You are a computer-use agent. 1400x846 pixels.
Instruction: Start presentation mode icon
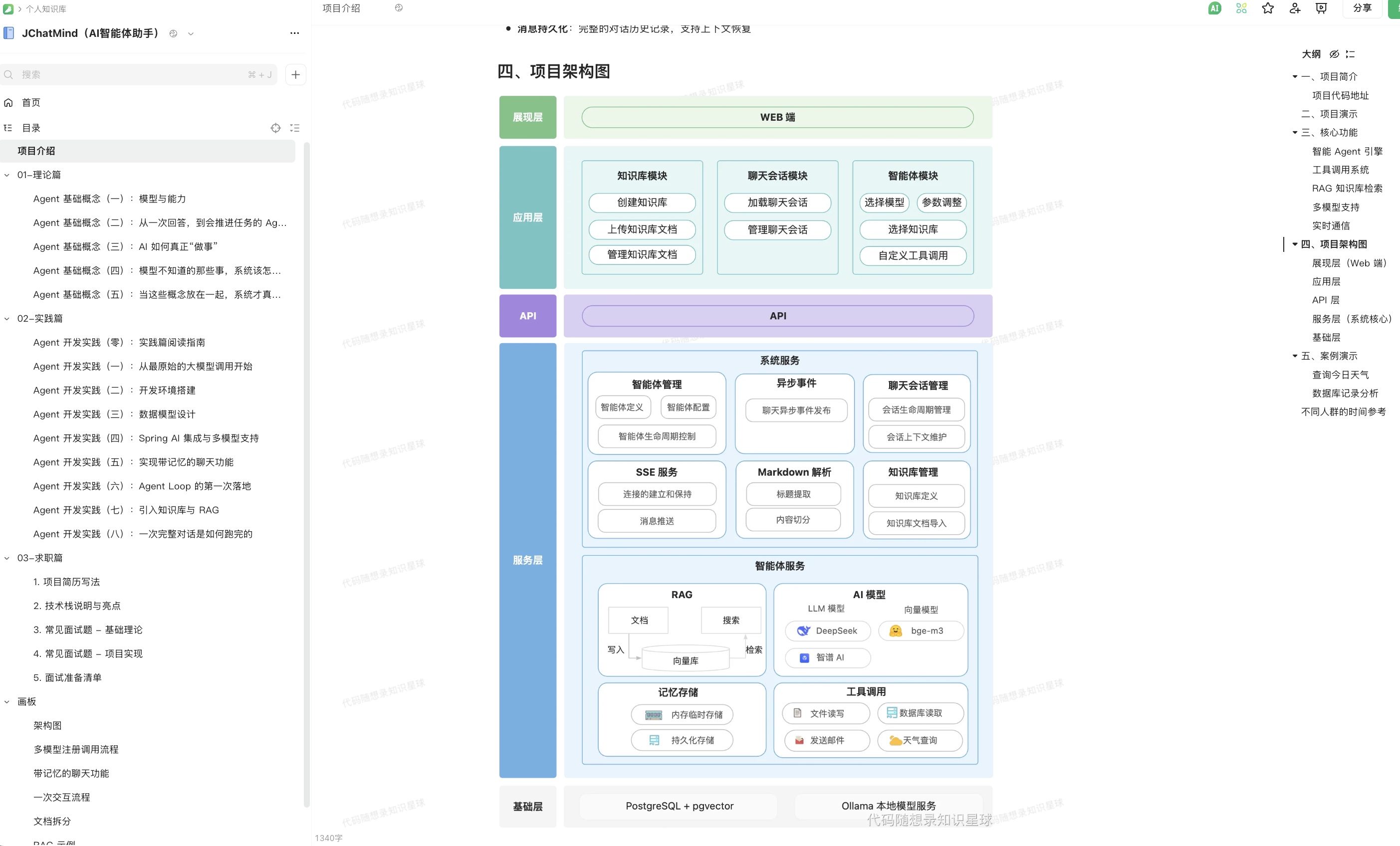[1321, 8]
